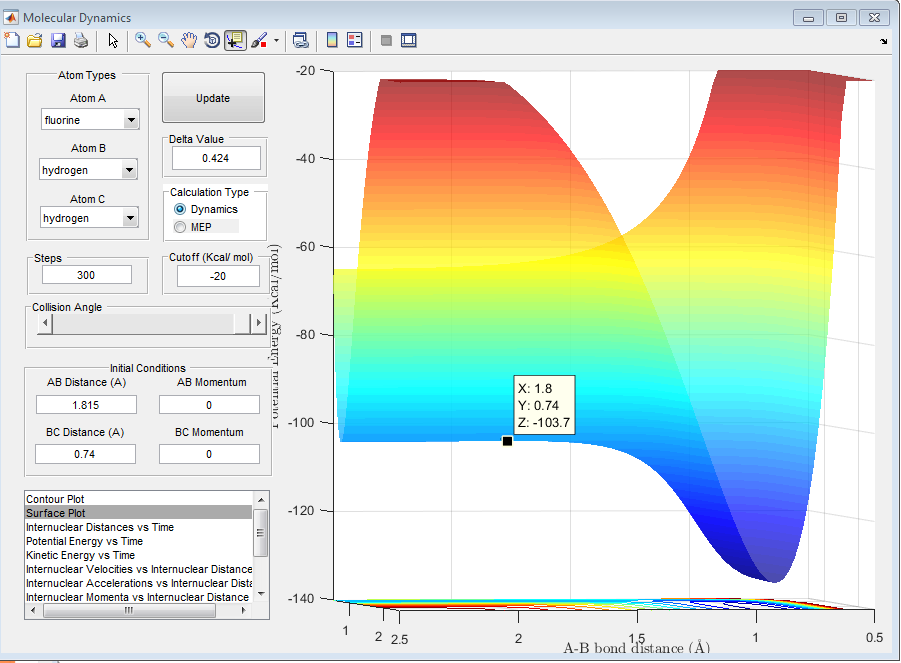Viewport: 901px width, 663px height.
Task: Click the AB Distance input field
Action: [x=86, y=404]
